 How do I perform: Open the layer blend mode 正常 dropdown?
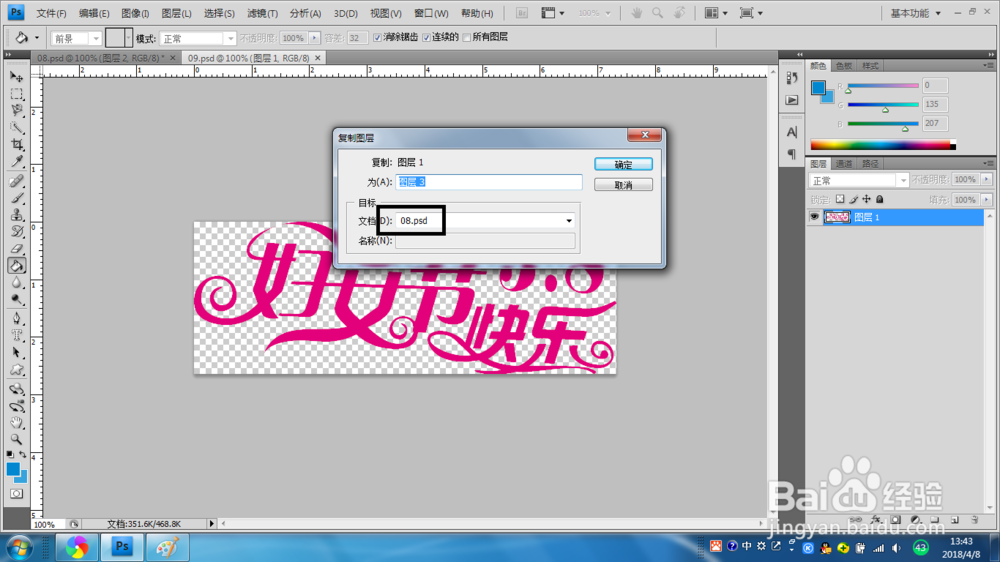coord(858,181)
